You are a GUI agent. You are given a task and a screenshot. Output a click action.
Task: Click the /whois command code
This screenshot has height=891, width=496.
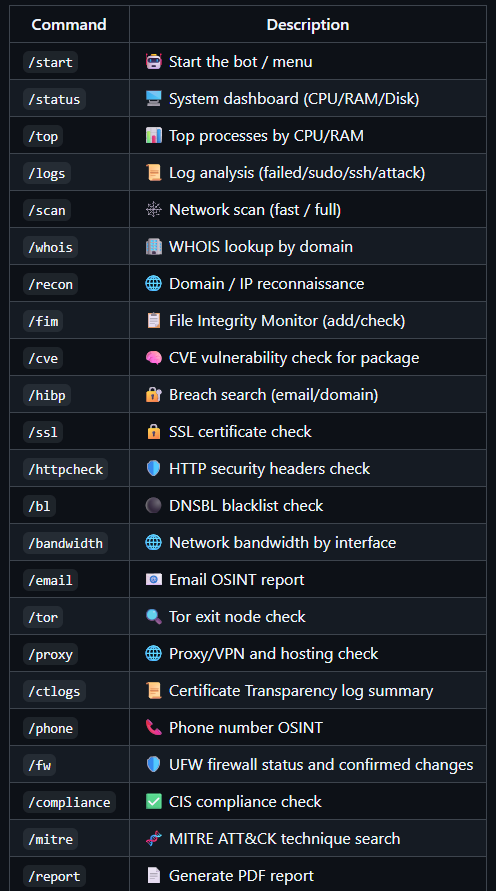[51, 247]
